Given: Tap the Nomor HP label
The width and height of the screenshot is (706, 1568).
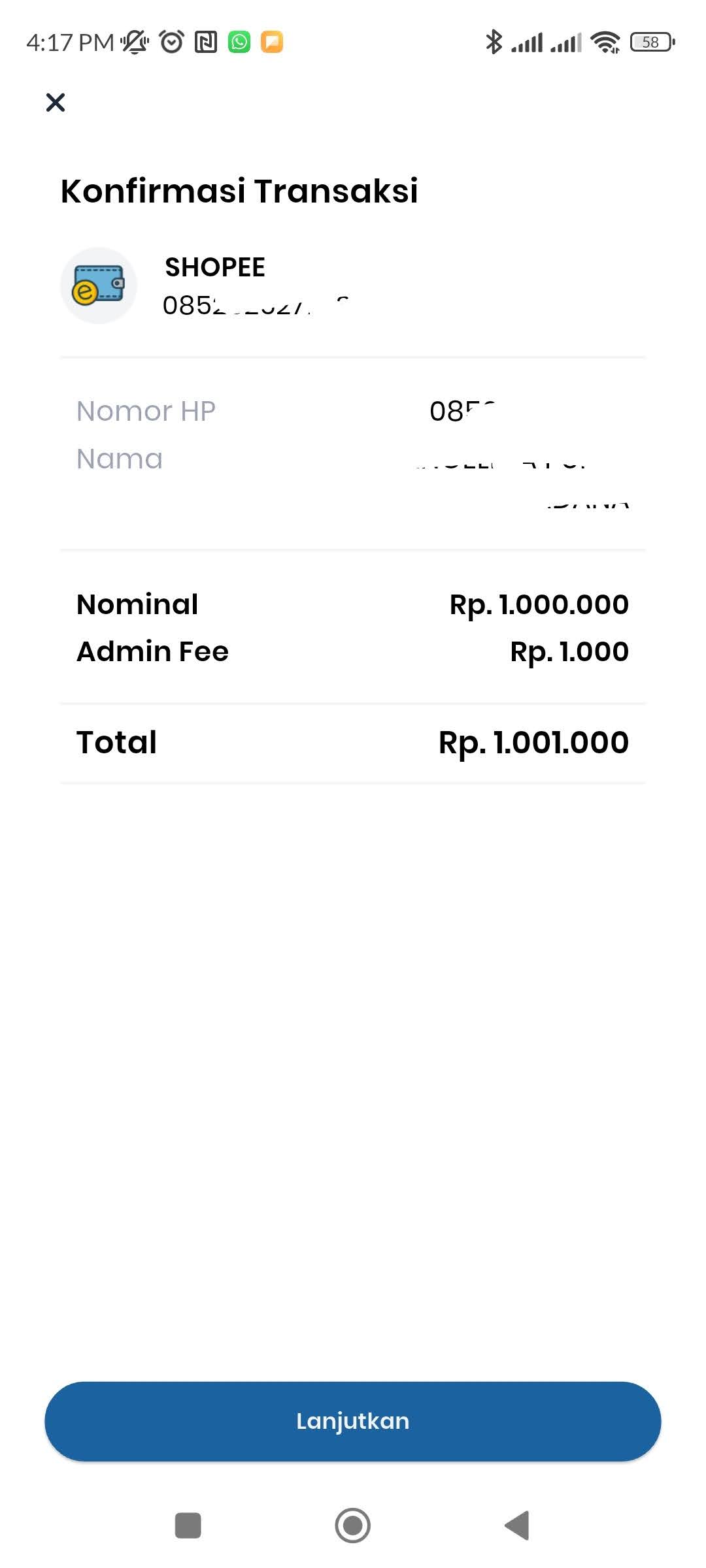Looking at the screenshot, I should click(x=146, y=412).
